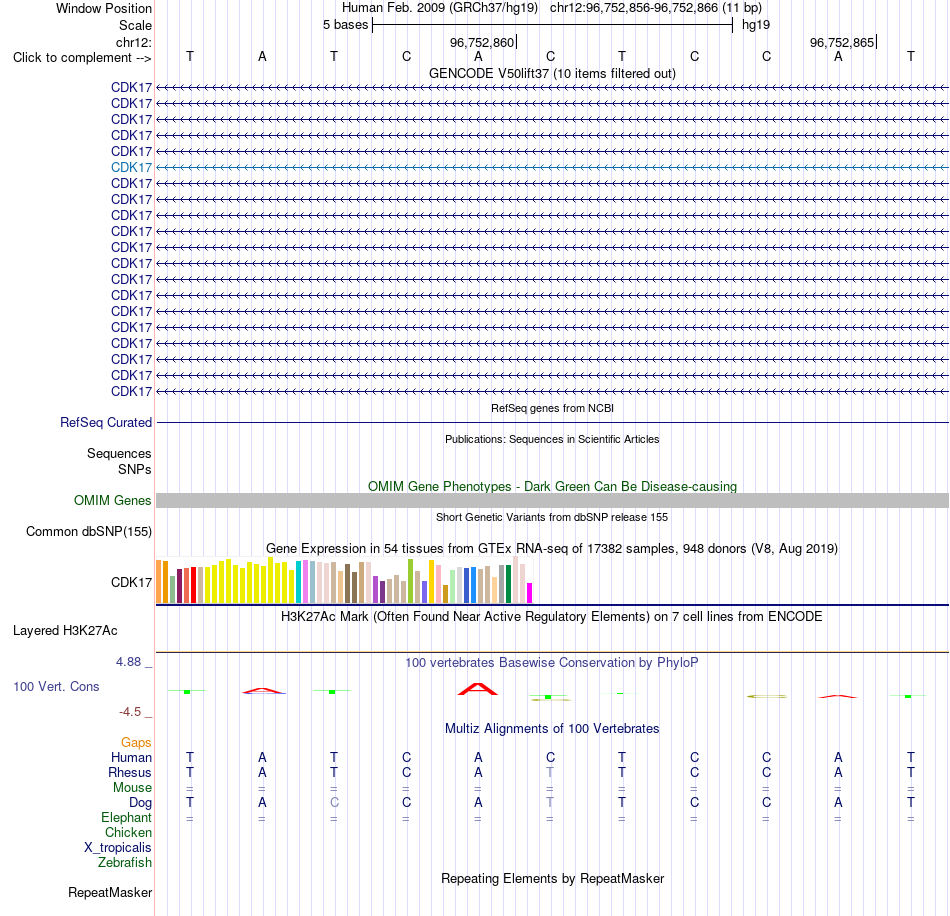Click the X_tropicalis alignment row label
The image size is (950, 916).
118,848
